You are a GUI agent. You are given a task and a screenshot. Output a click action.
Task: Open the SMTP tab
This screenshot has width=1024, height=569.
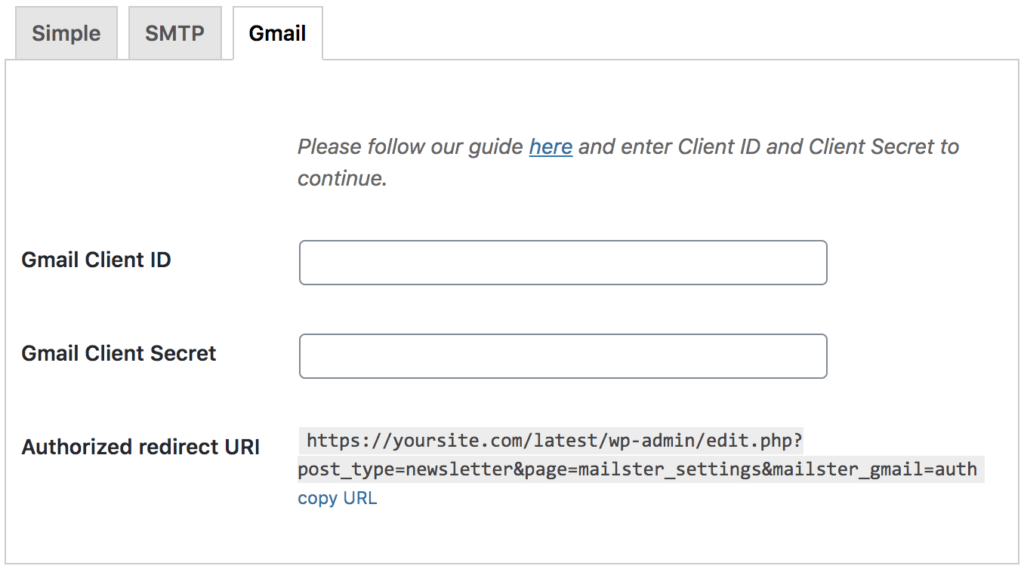(175, 33)
